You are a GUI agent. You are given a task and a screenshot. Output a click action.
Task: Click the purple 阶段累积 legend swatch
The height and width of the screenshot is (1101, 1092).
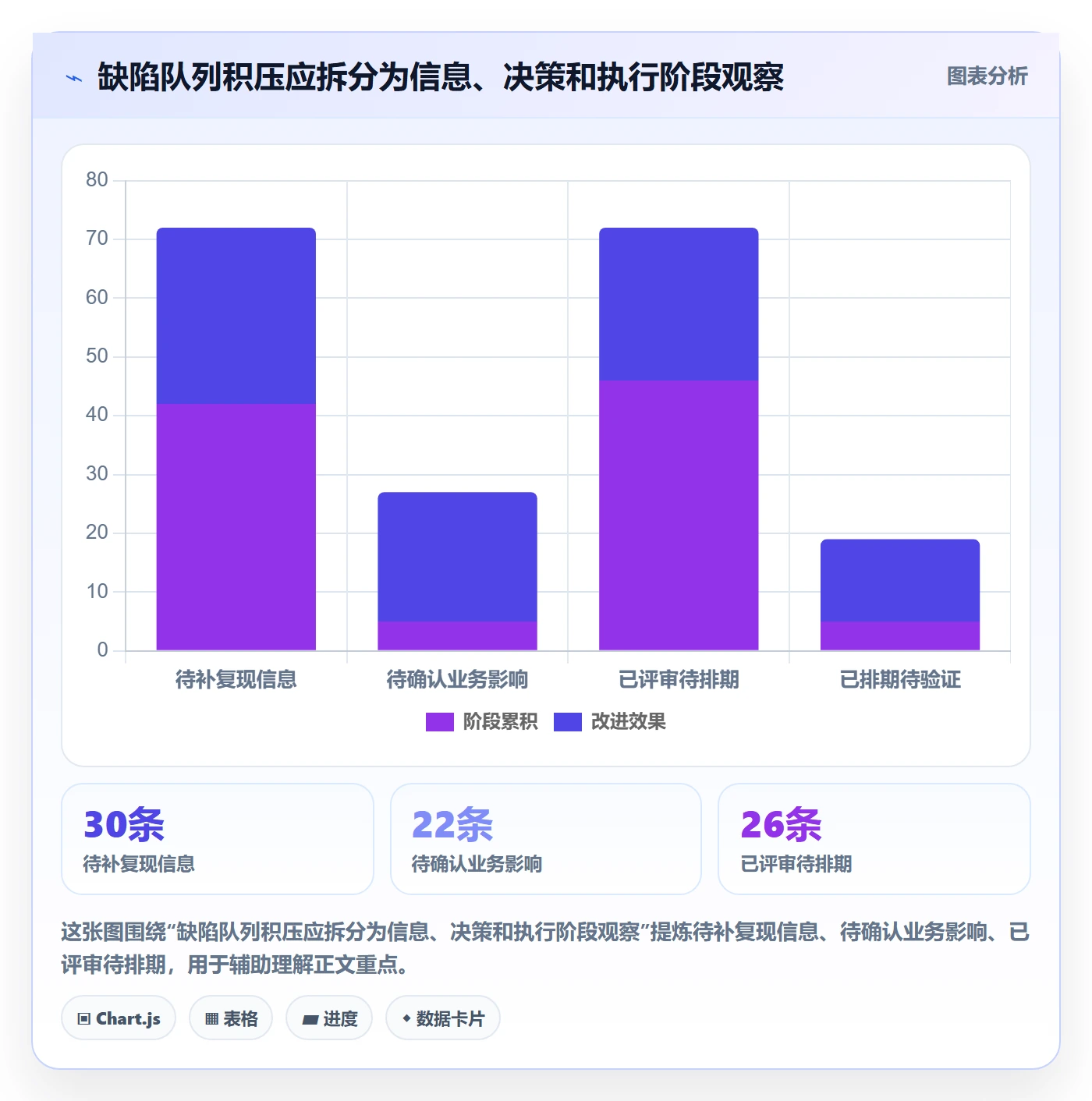pyautogui.click(x=439, y=722)
